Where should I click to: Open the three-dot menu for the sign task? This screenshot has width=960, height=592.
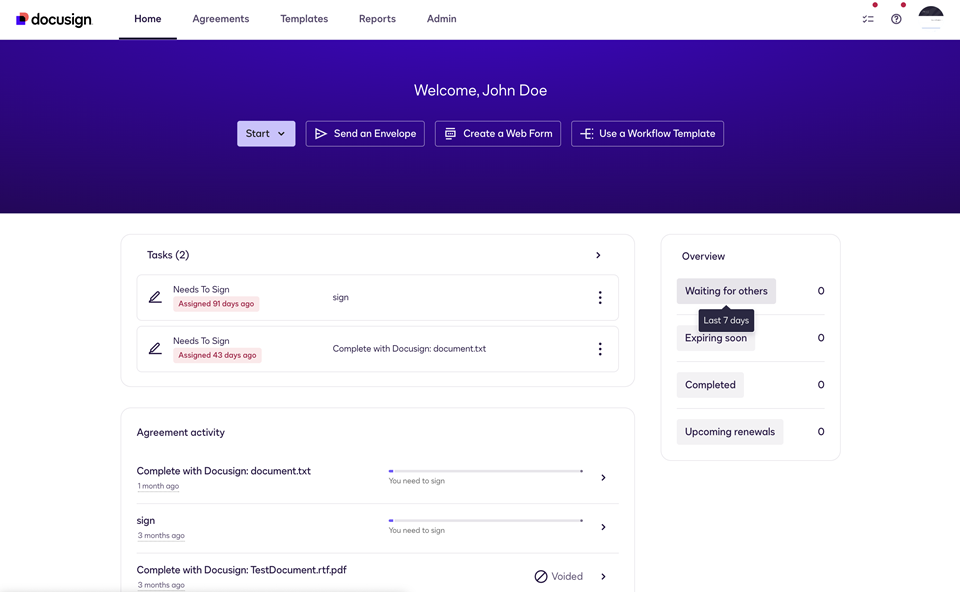tap(600, 297)
